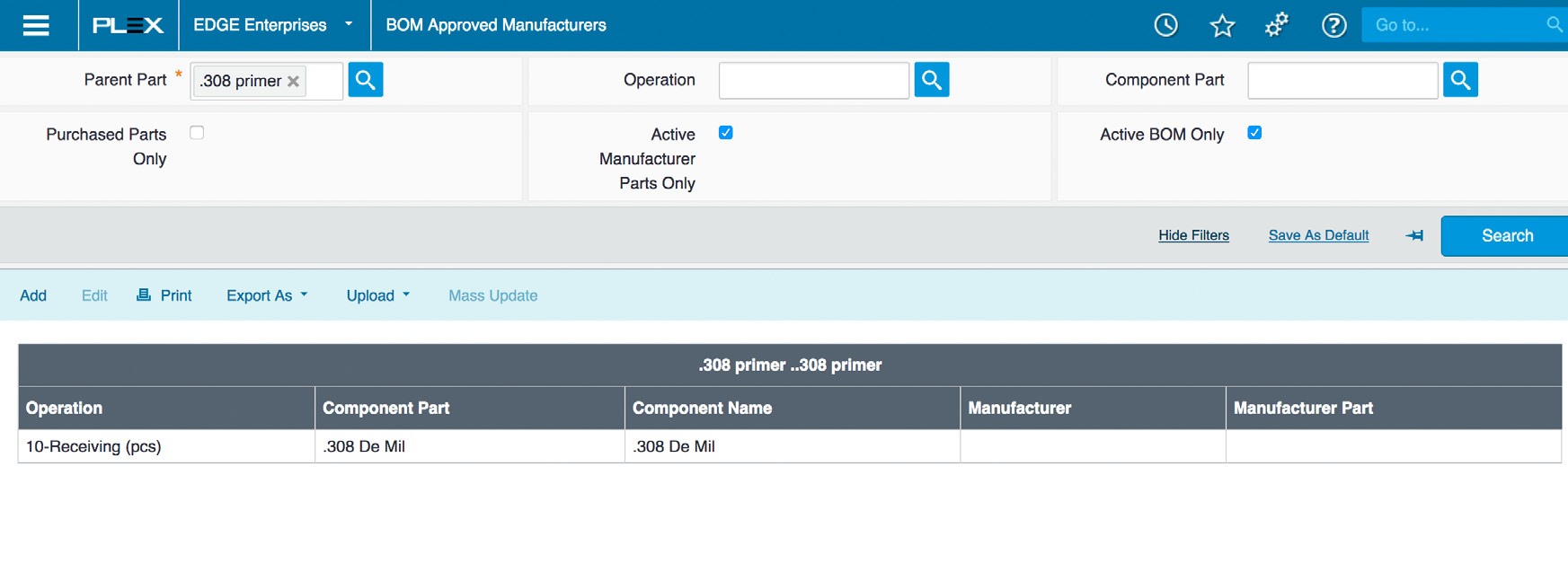The height and width of the screenshot is (563, 1568).
Task: Select .308 De Mil under Component Name
Action: 793,446
